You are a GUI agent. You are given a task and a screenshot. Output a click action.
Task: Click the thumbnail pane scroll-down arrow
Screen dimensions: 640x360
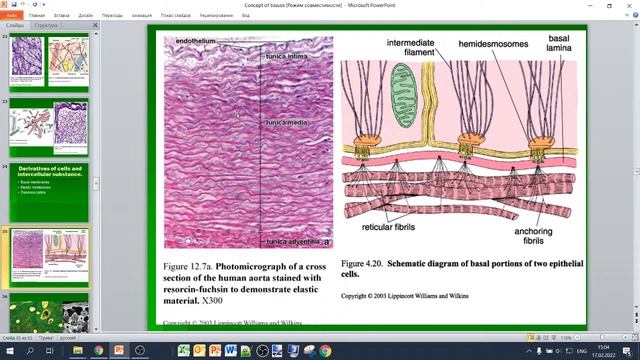tap(96, 329)
